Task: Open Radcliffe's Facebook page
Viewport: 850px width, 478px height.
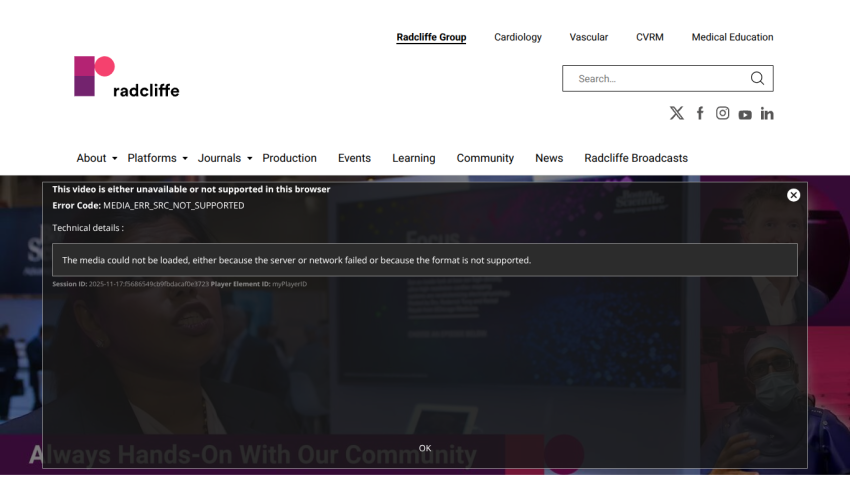Action: coord(700,113)
